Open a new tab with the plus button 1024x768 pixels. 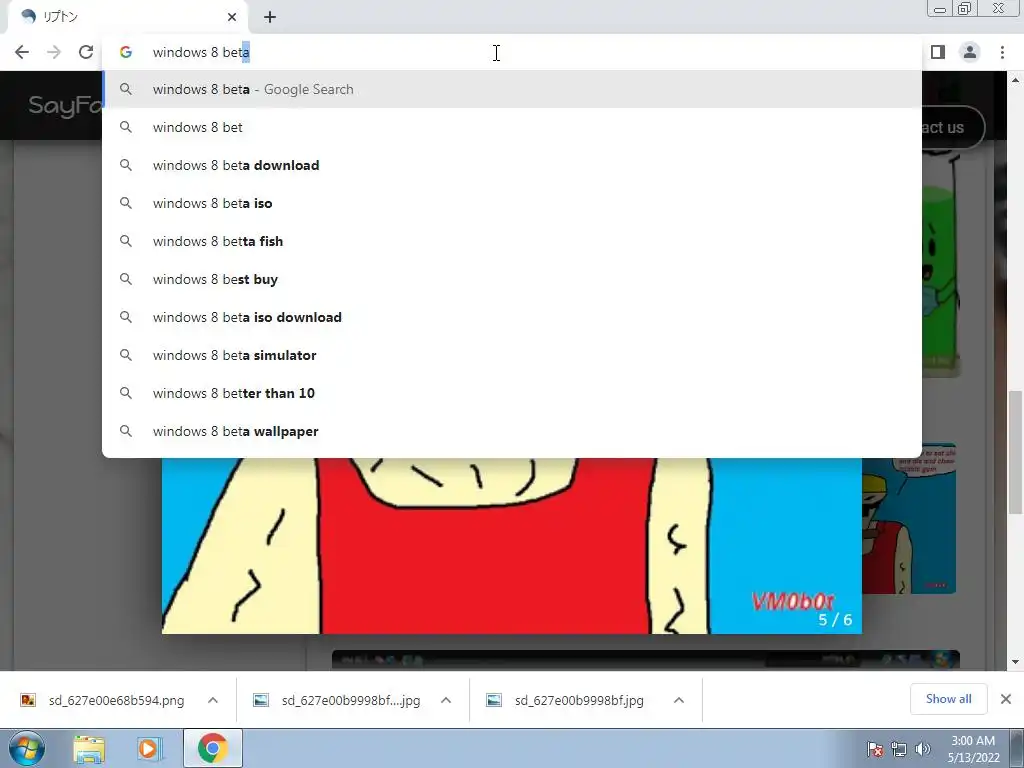click(270, 17)
